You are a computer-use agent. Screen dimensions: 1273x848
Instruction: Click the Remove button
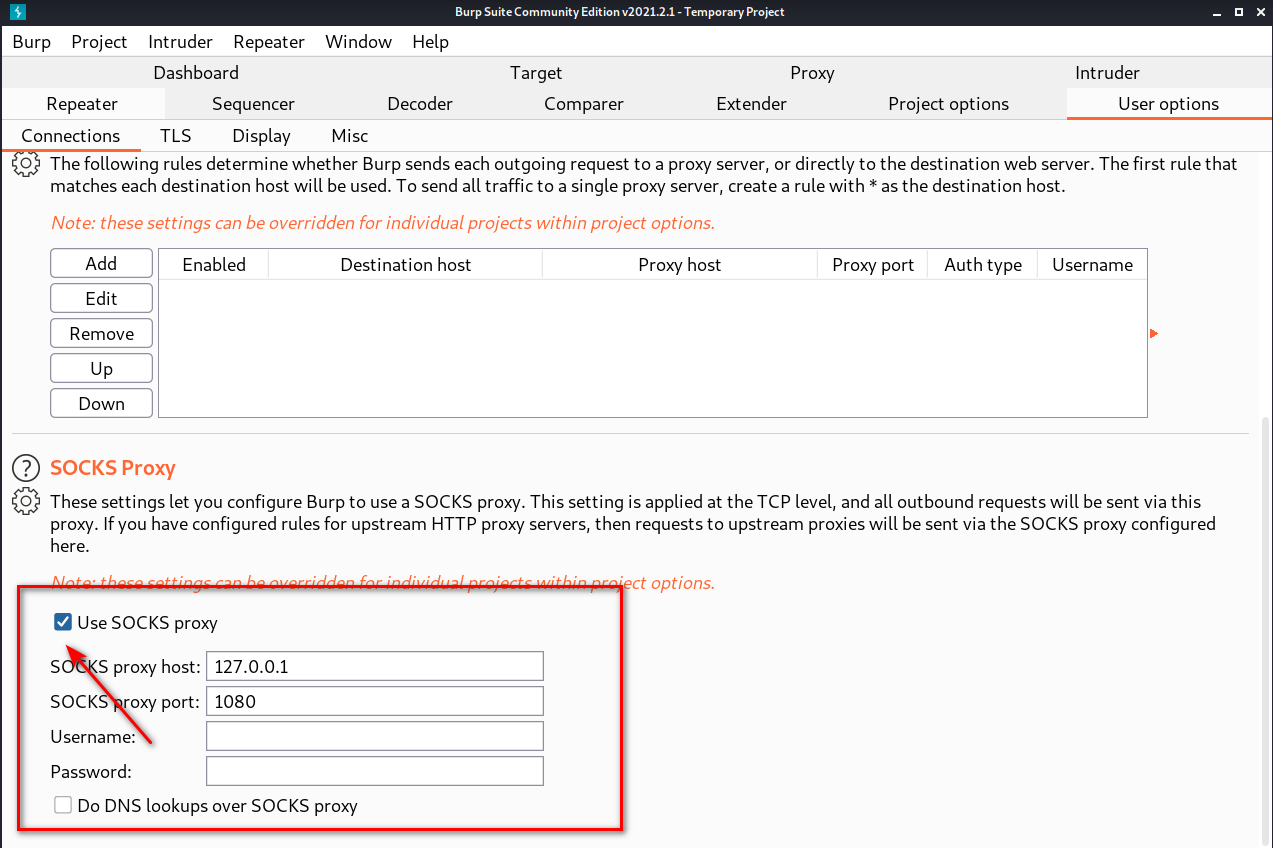tap(101, 334)
